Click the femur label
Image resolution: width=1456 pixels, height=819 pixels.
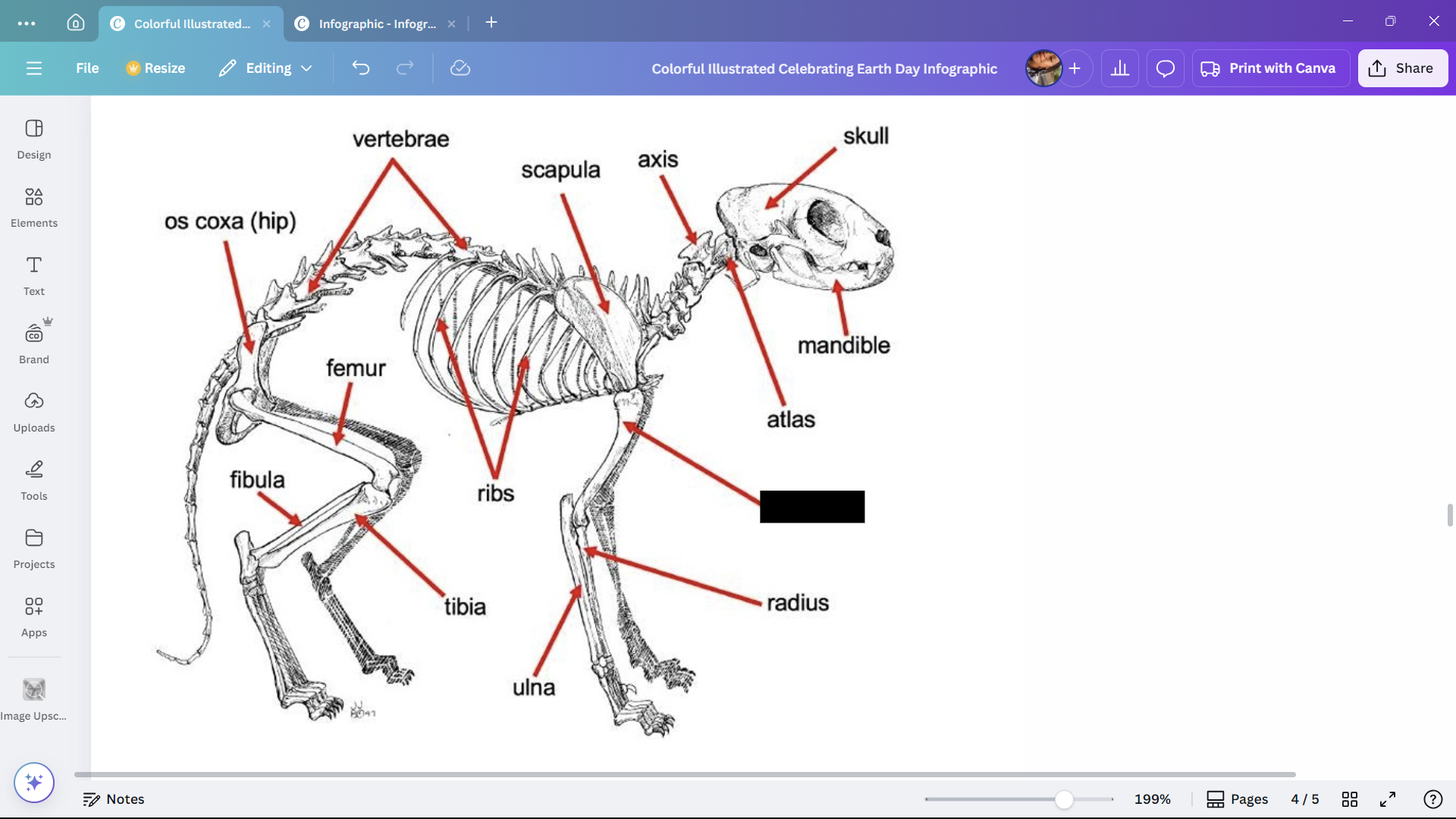(356, 368)
